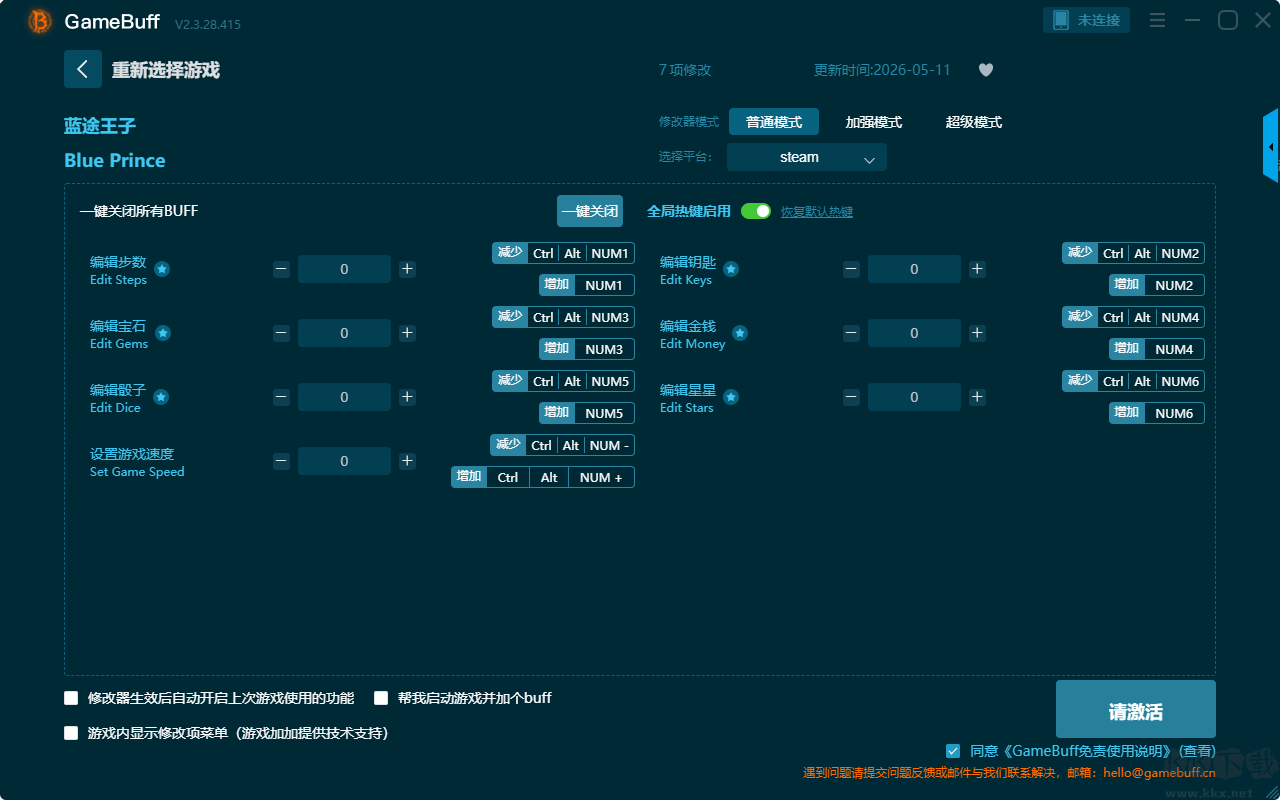1280x800 pixels.
Task: Click the Ctrl Alt NUM + increase hotkey
Action: (x=543, y=477)
